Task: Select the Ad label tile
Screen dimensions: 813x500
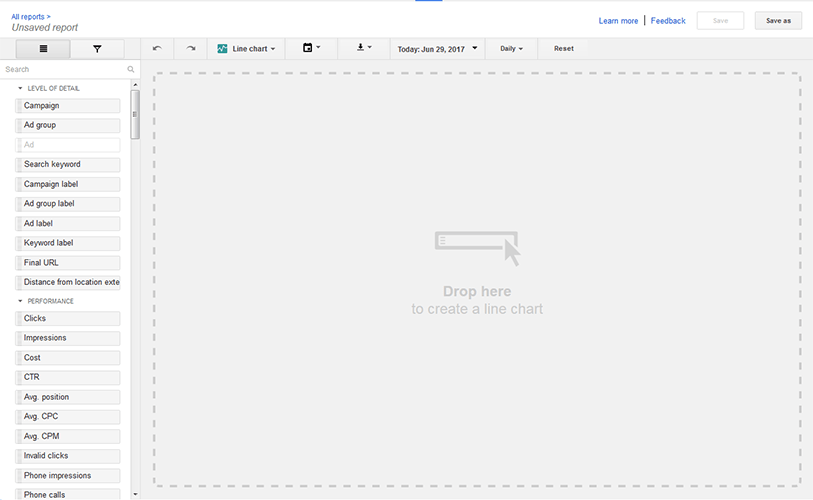Action: coord(68,224)
